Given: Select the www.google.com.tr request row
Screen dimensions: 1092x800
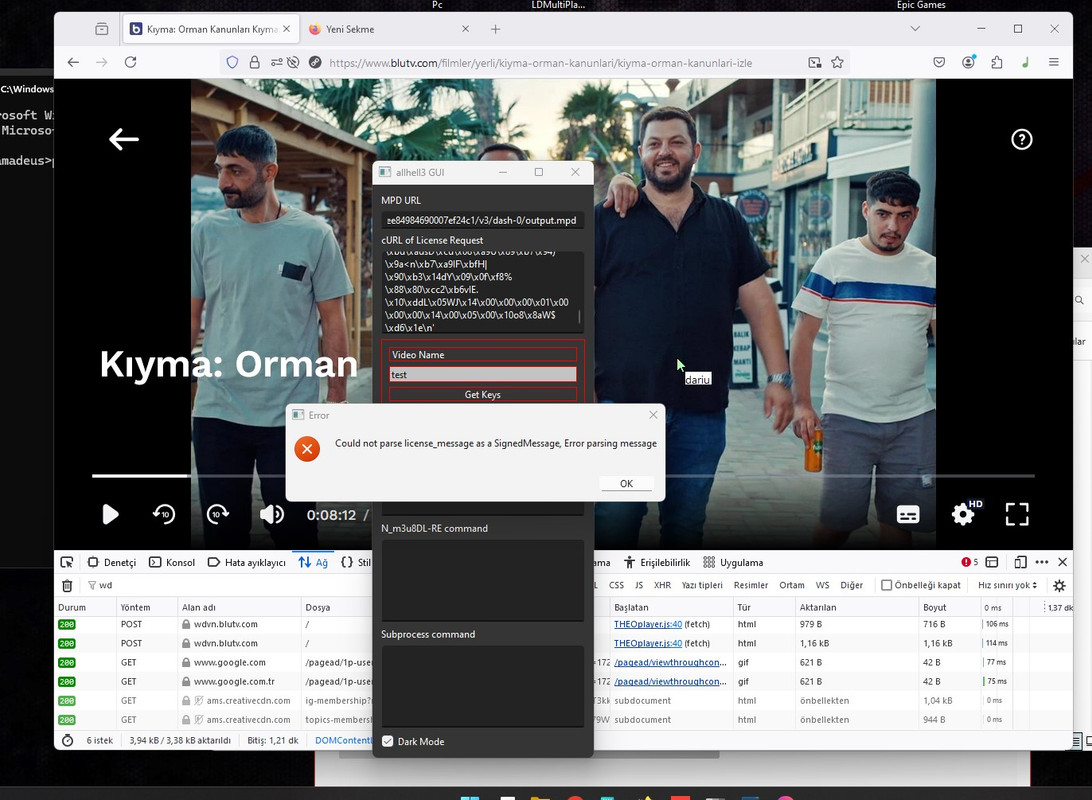Looking at the screenshot, I should point(563,682).
